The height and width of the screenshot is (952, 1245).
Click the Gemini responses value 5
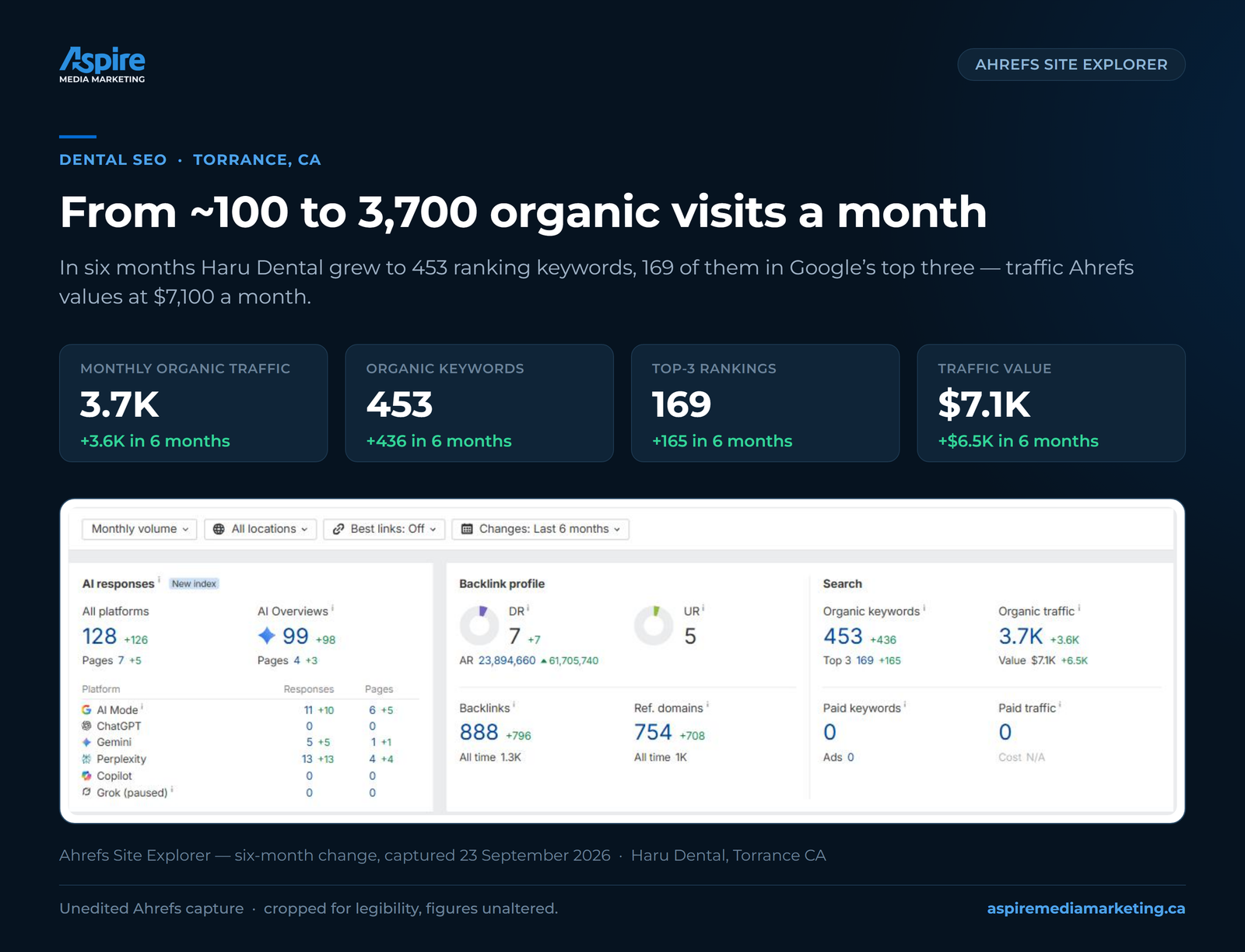coord(309,742)
